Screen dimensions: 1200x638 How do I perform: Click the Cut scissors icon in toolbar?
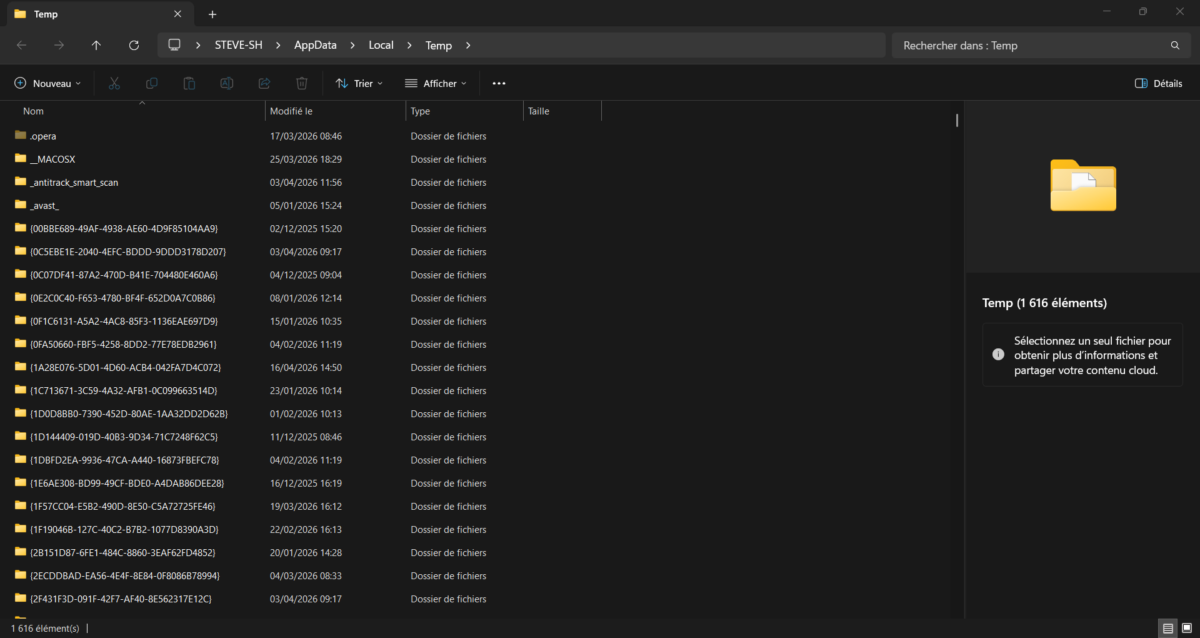click(114, 84)
